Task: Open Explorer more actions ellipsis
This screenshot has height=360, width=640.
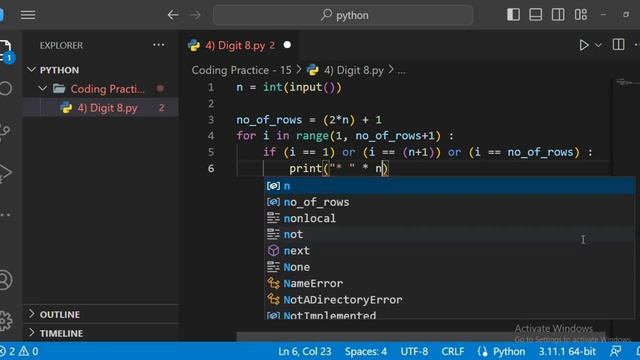Action: [x=158, y=45]
